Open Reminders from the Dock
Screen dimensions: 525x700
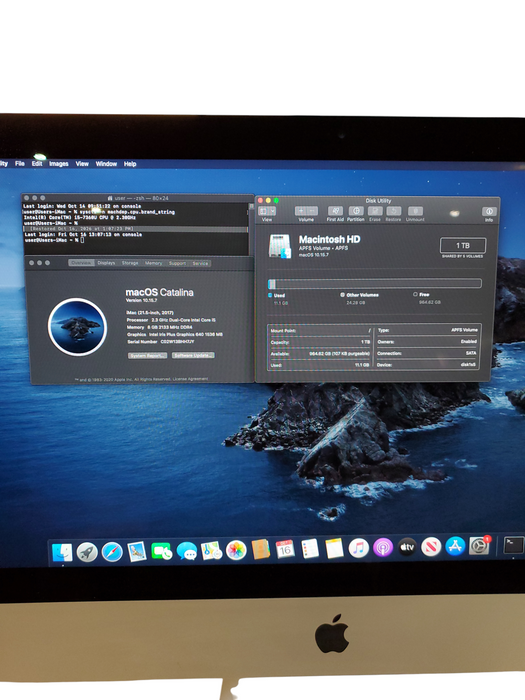310,549
